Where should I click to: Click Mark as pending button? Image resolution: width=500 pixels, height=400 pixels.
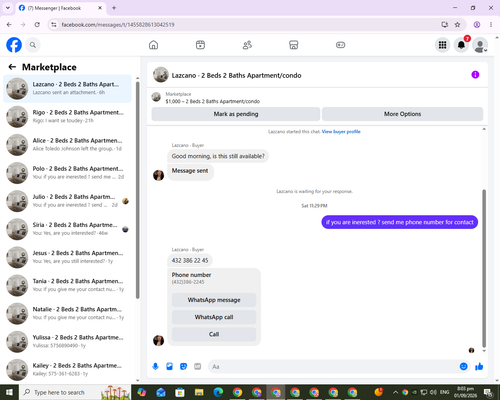236,114
